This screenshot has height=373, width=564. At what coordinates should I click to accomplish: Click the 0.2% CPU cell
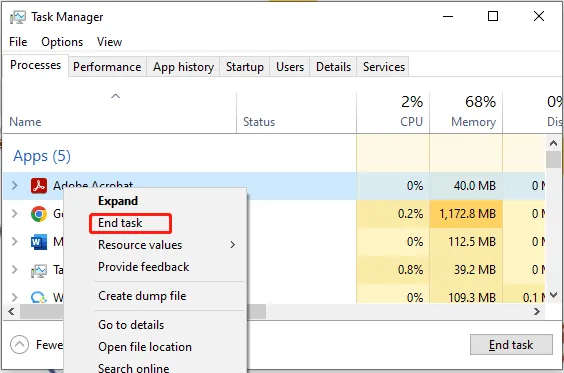393,214
